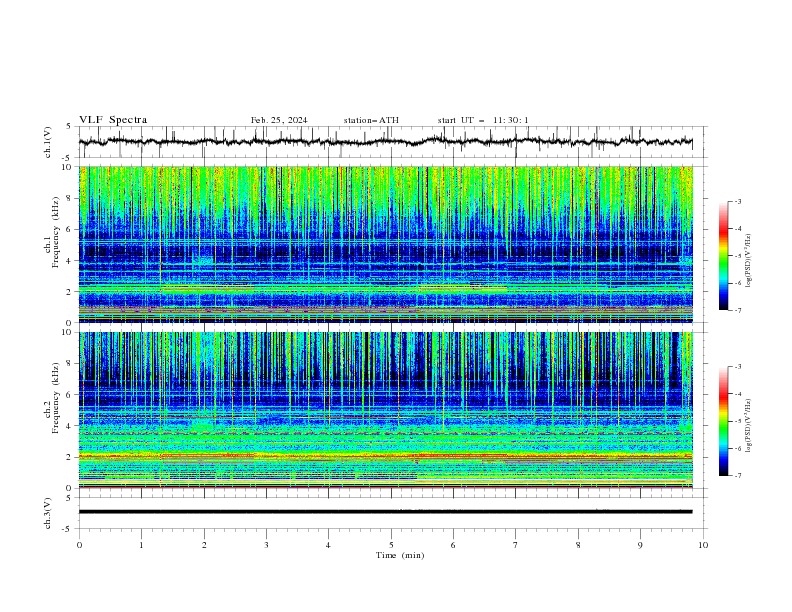The image size is (792, 612).
Task: Click the ch.3 black waveform band
Action: click(x=385, y=512)
